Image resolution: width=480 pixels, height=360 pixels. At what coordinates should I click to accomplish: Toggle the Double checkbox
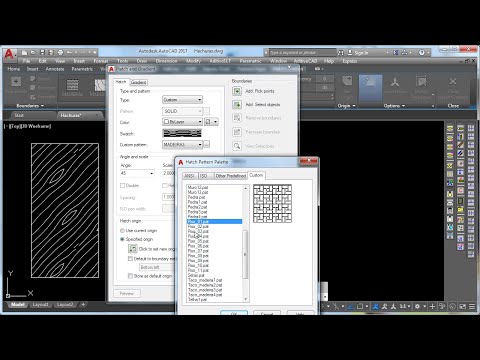122,185
